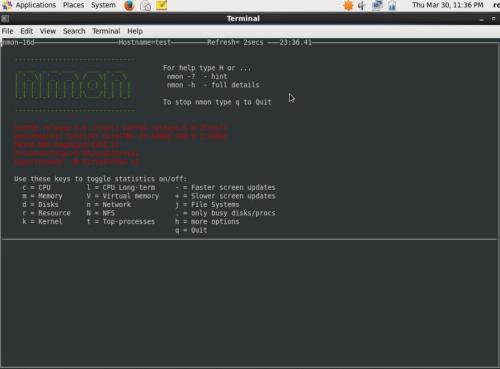This screenshot has width=500, height=369.
Task: Click the 'l = CPU Long-term' text
Action: pos(121,188)
